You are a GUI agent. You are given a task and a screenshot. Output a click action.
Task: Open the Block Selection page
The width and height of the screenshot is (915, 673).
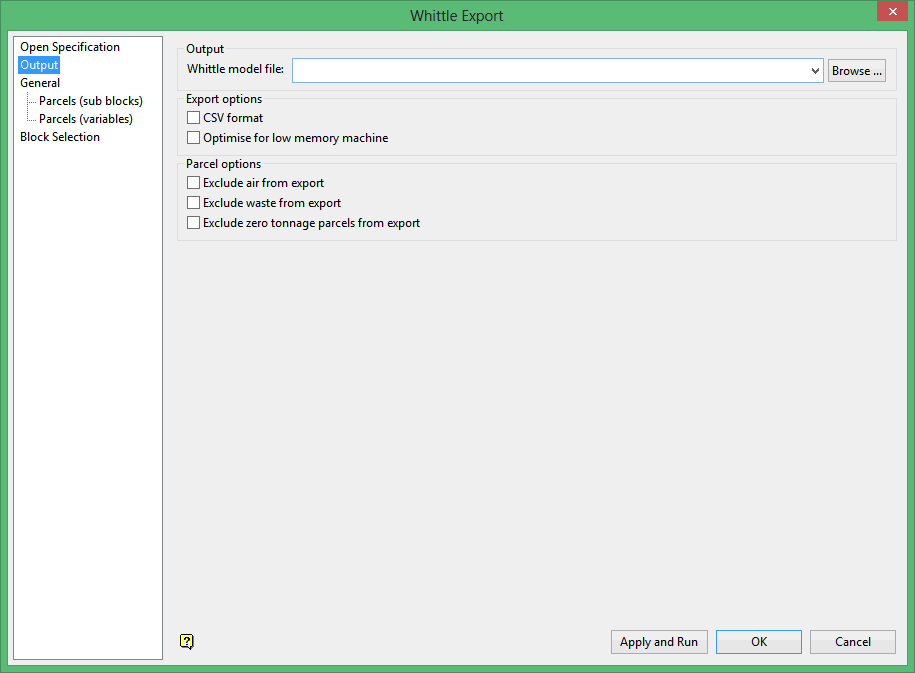60,137
